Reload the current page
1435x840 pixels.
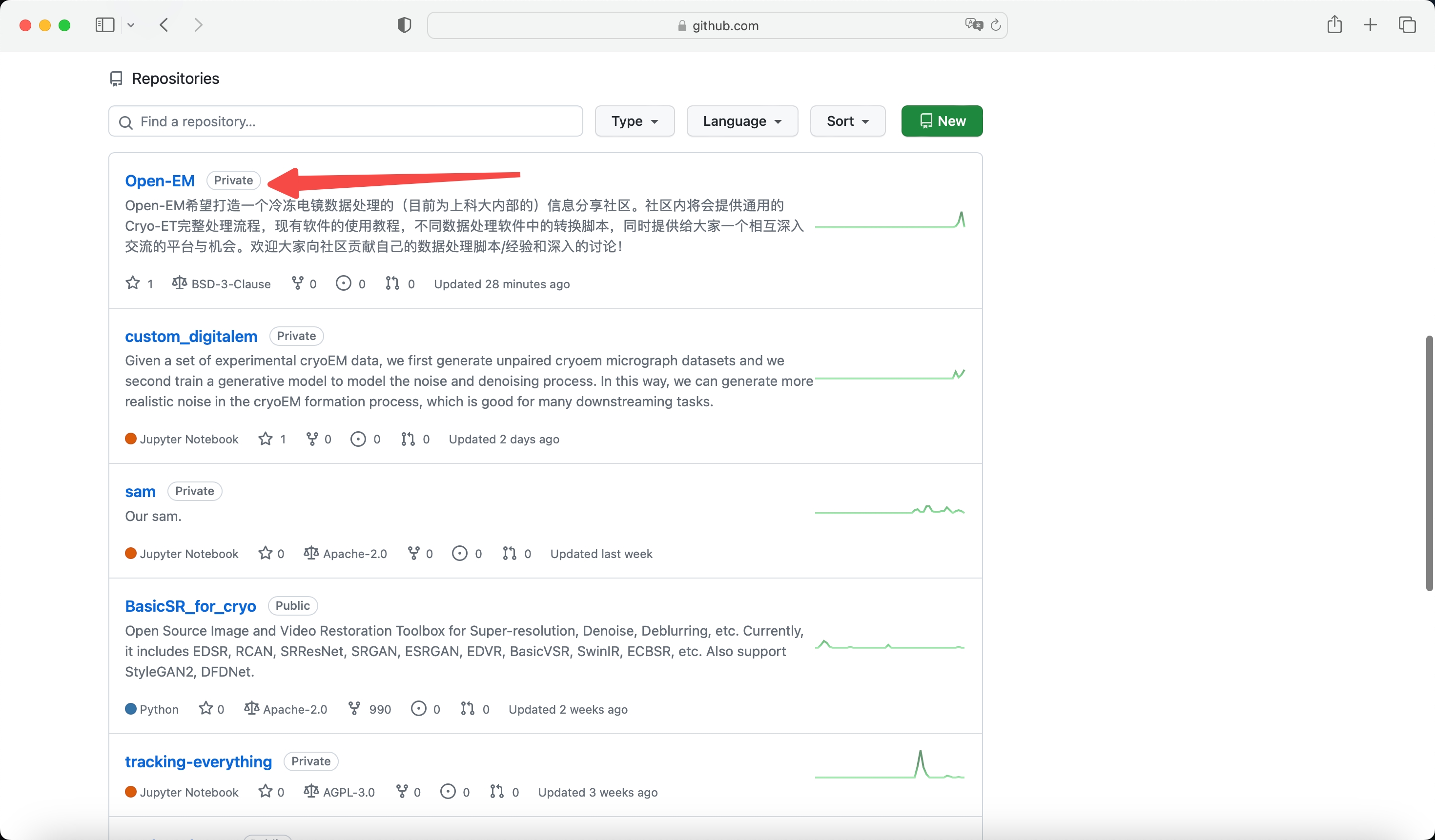(x=995, y=25)
